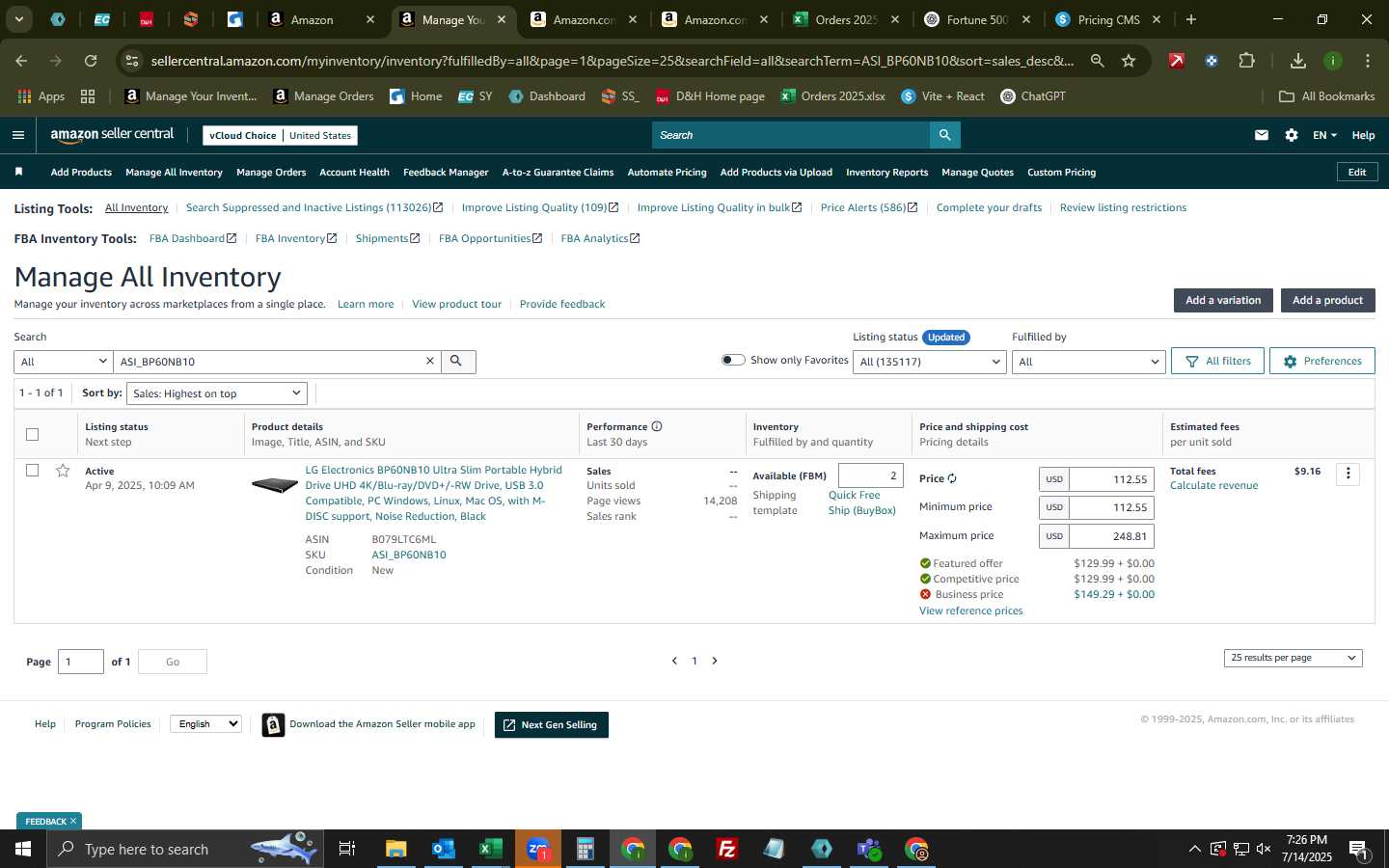Click the bookmark icon in navigation bar
The image size is (1389, 868).
click(18, 172)
